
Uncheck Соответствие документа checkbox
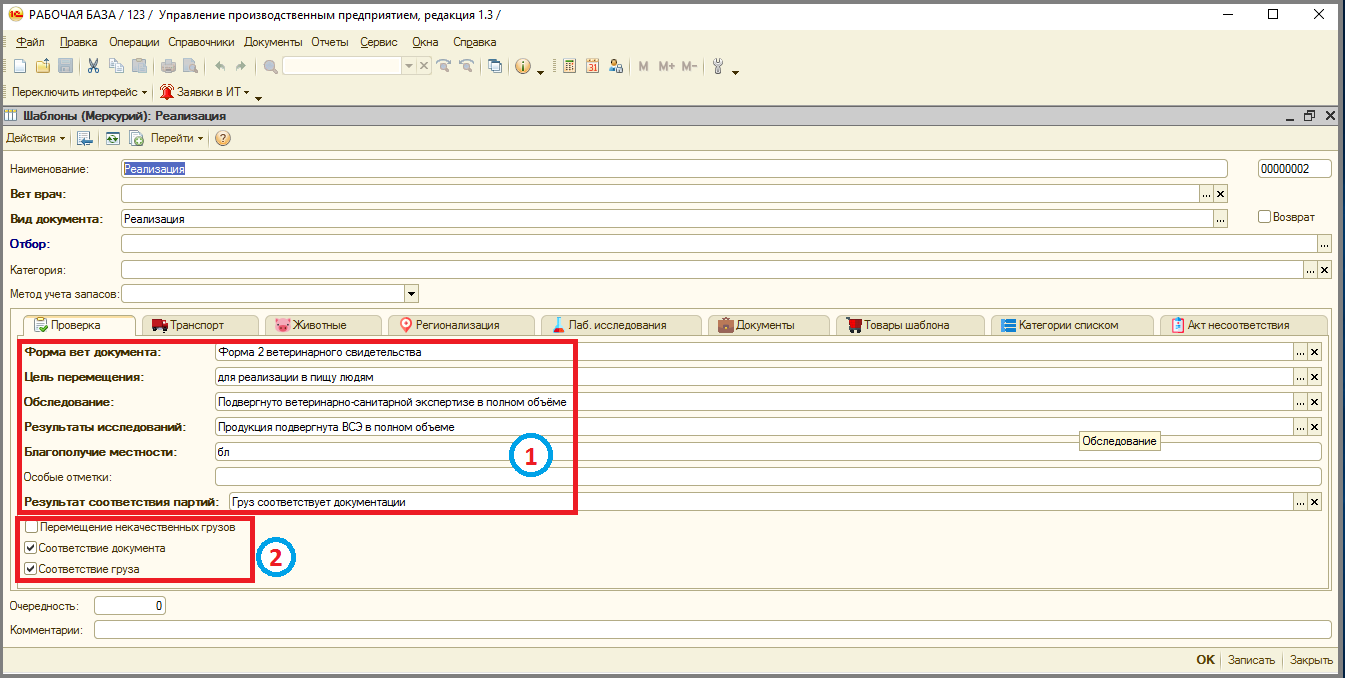pos(31,548)
